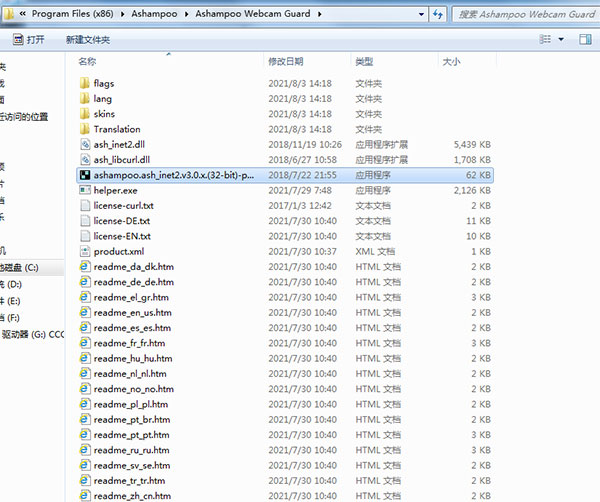Select the (C:) drive in sidebar
The image size is (600, 502).
[32, 267]
